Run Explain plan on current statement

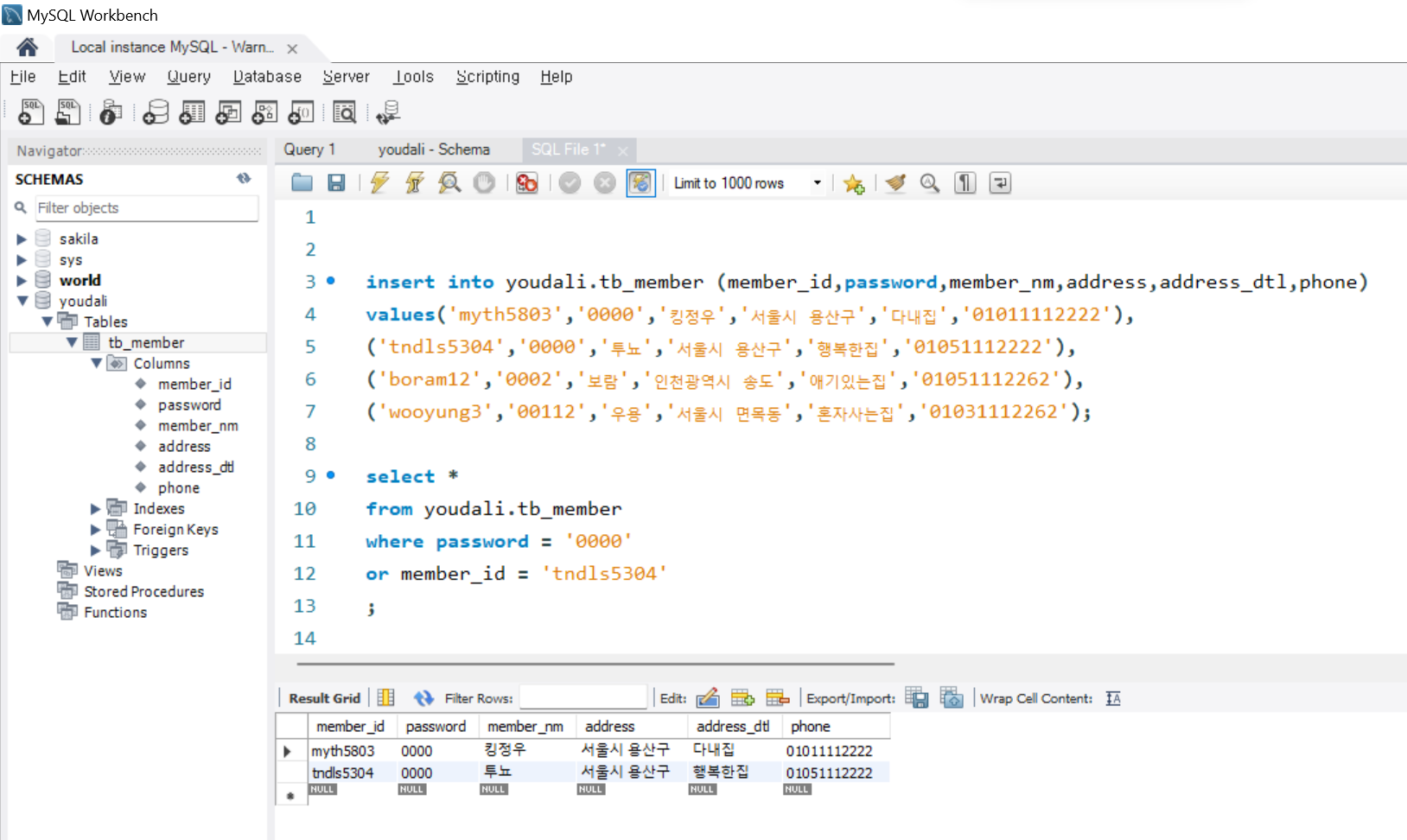coord(449,182)
